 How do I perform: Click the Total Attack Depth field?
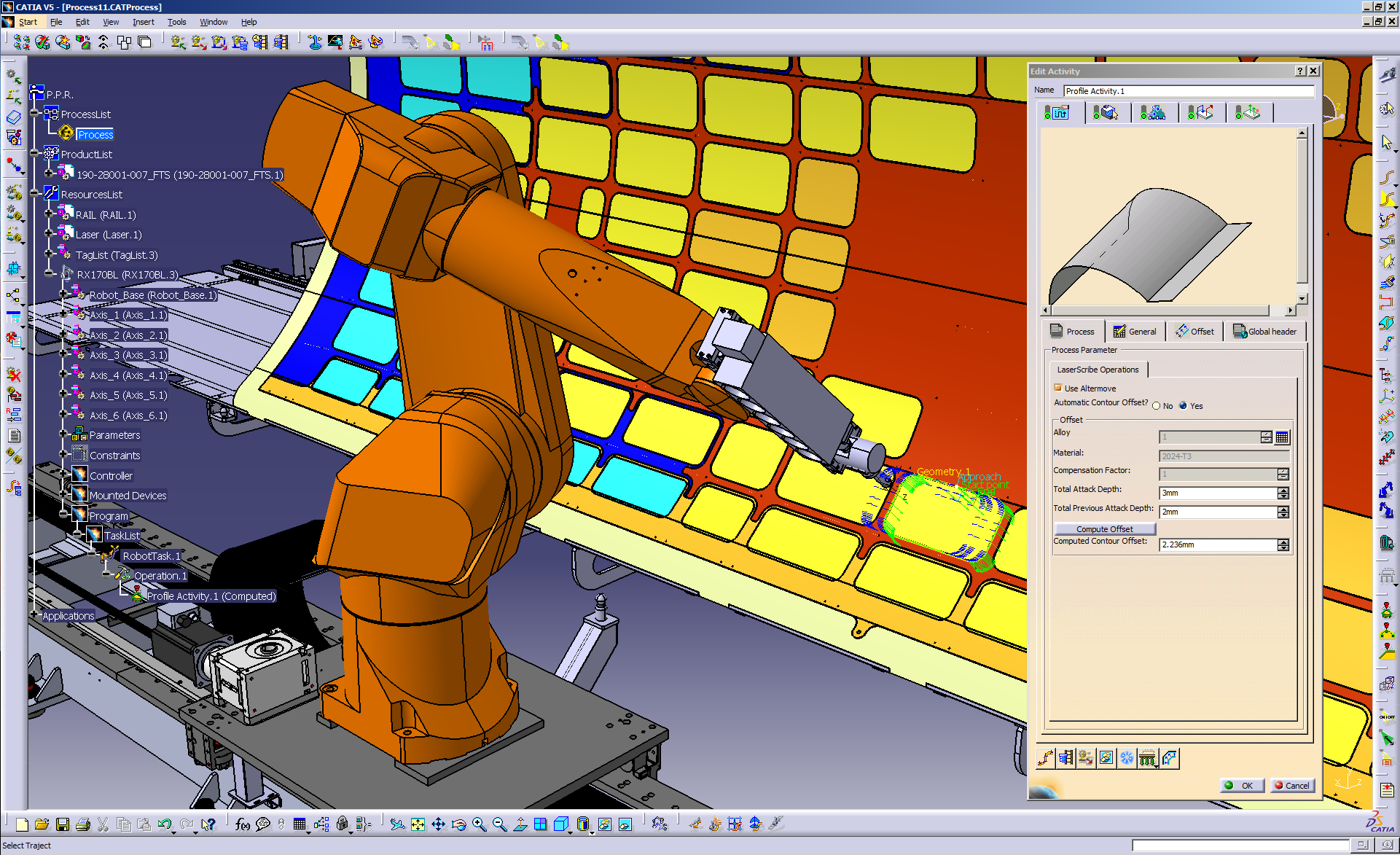tap(1218, 493)
